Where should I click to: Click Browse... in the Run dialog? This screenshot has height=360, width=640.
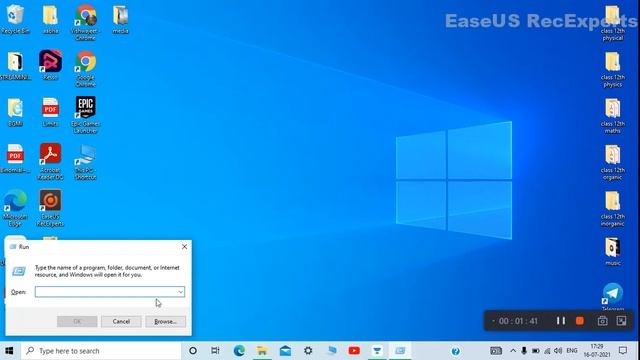click(165, 322)
